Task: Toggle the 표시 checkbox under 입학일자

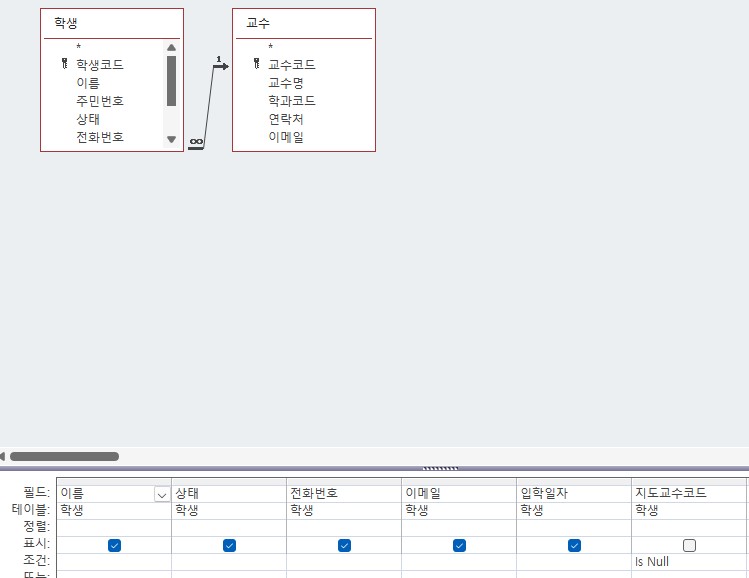Action: click(574, 545)
